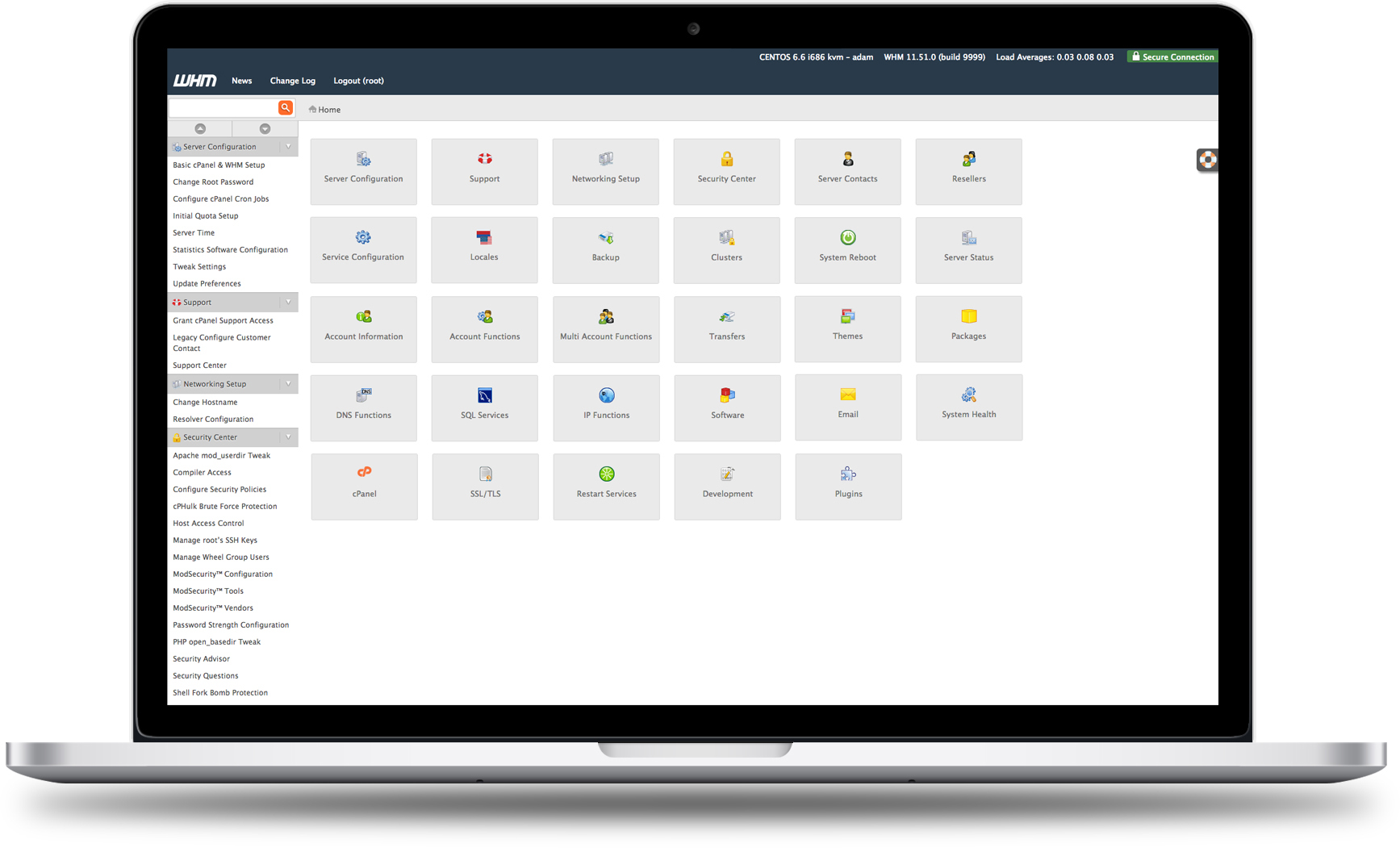The image size is (1400, 848).
Task: Open the Support lifebuoy tile
Action: (x=484, y=171)
